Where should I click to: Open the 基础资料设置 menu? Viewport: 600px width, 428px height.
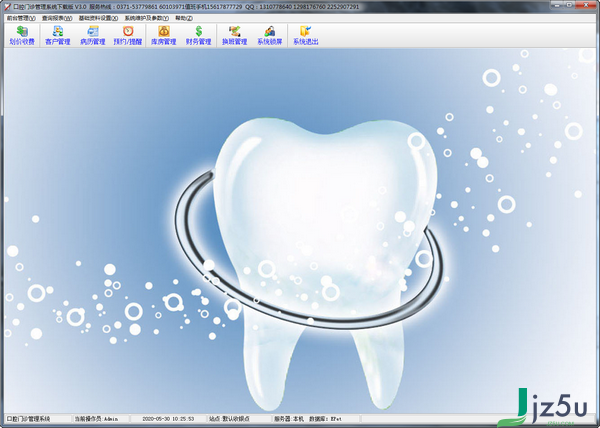pos(98,18)
